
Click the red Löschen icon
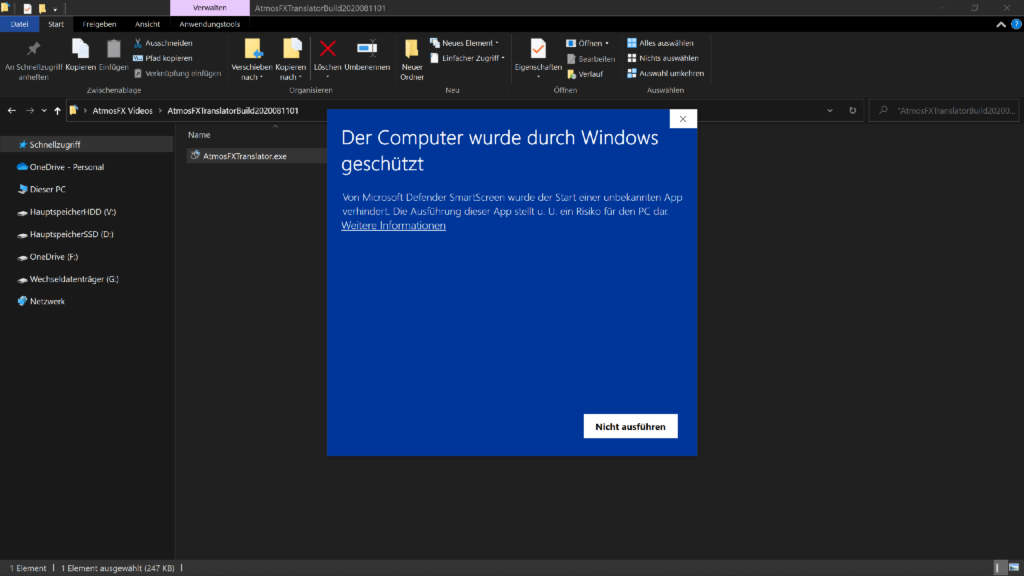point(328,48)
